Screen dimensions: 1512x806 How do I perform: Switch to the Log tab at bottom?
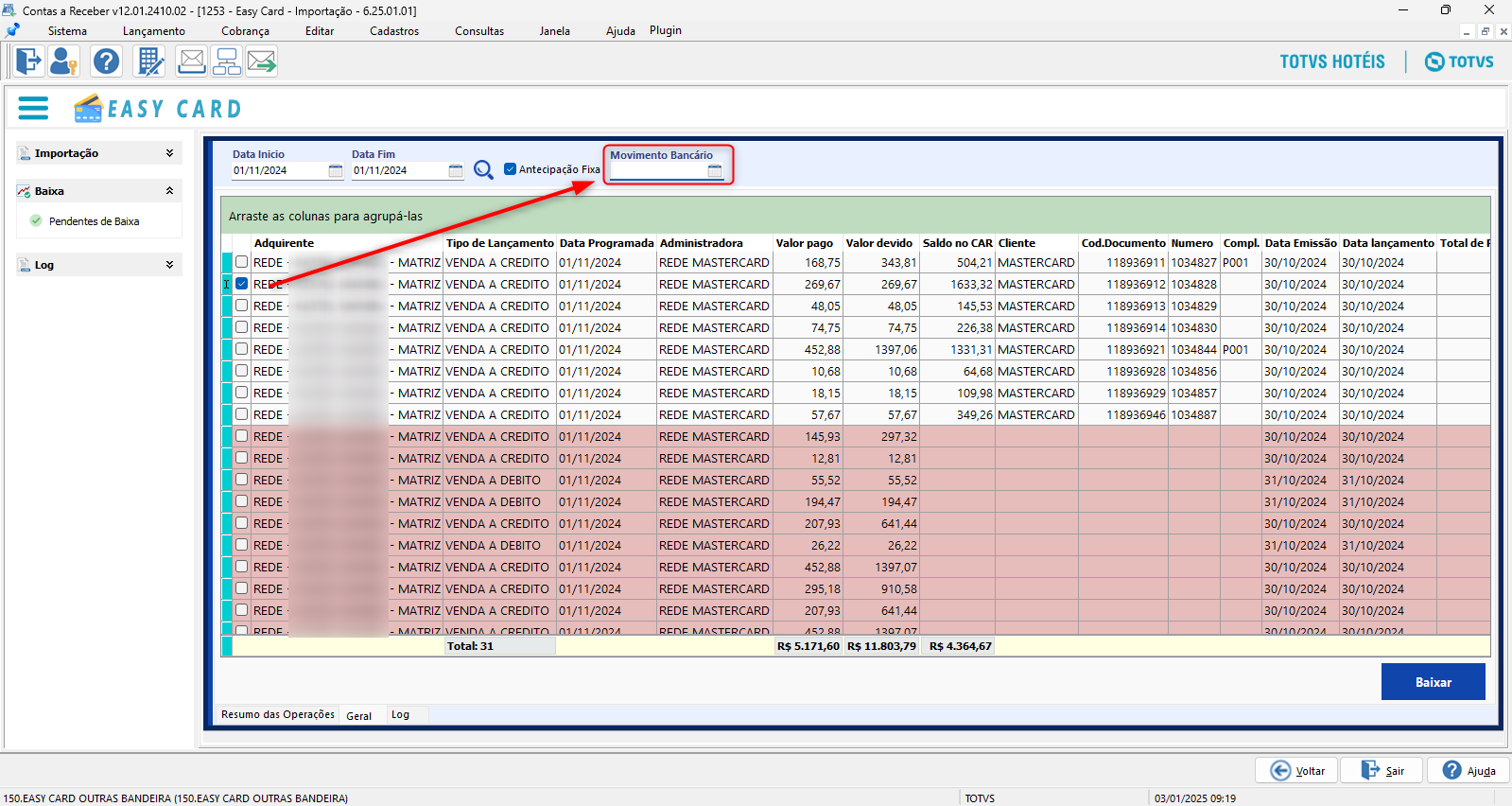(x=401, y=715)
